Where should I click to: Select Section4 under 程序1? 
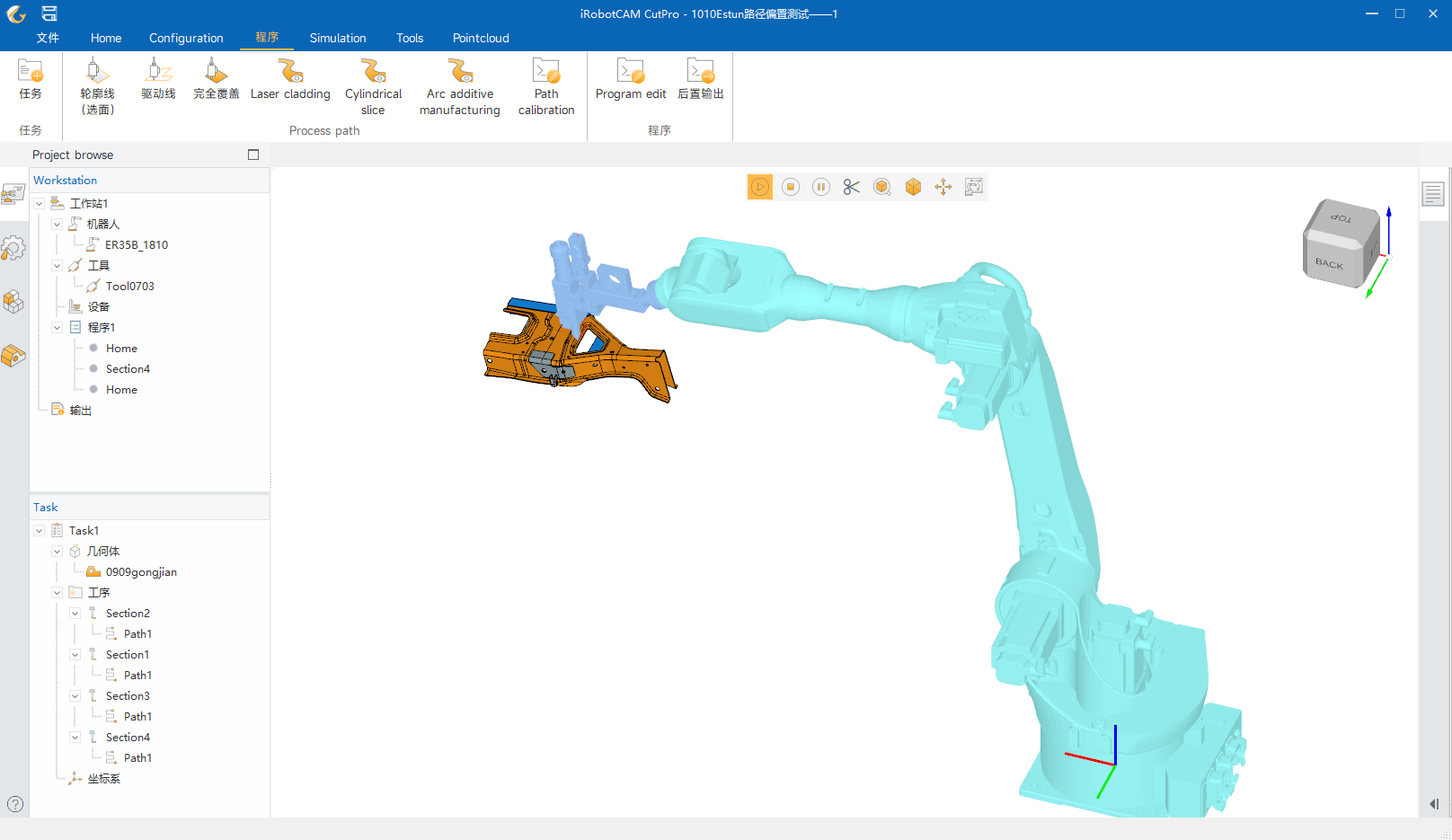click(128, 369)
